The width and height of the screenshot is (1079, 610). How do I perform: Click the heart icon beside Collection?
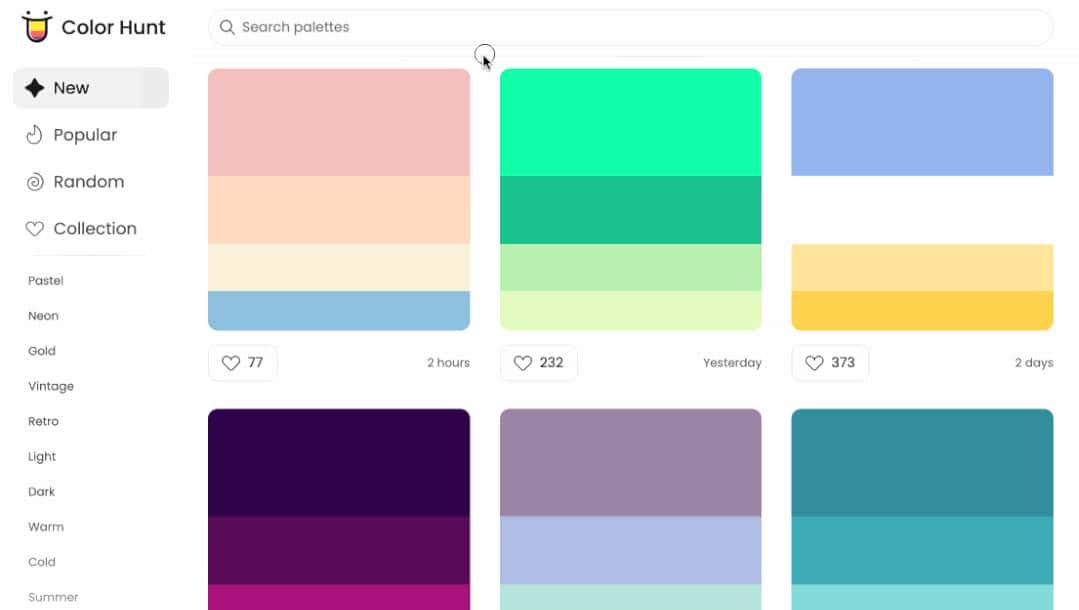click(34, 229)
